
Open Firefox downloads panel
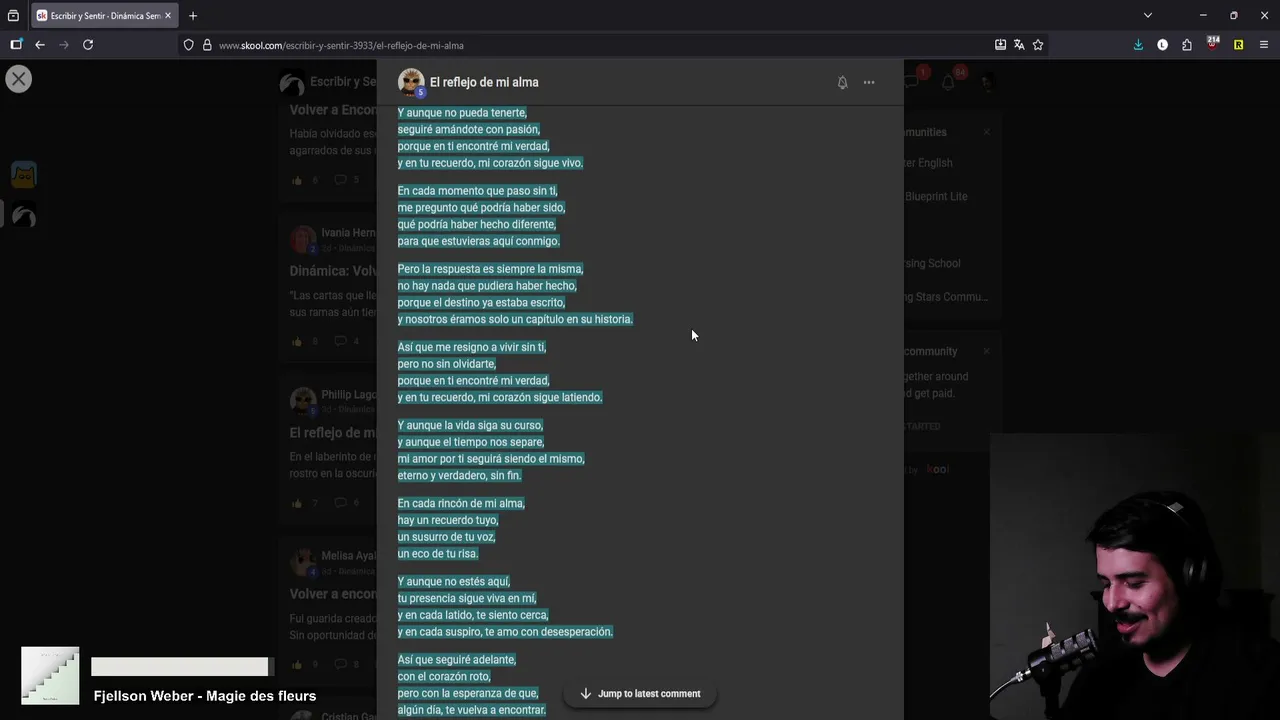coord(1138,45)
